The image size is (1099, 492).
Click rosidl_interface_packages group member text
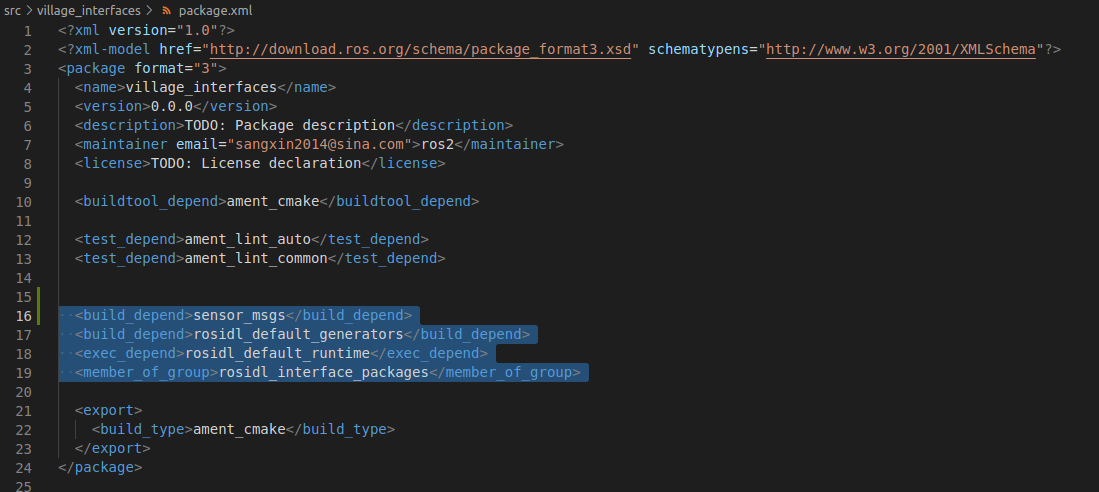[x=323, y=372]
